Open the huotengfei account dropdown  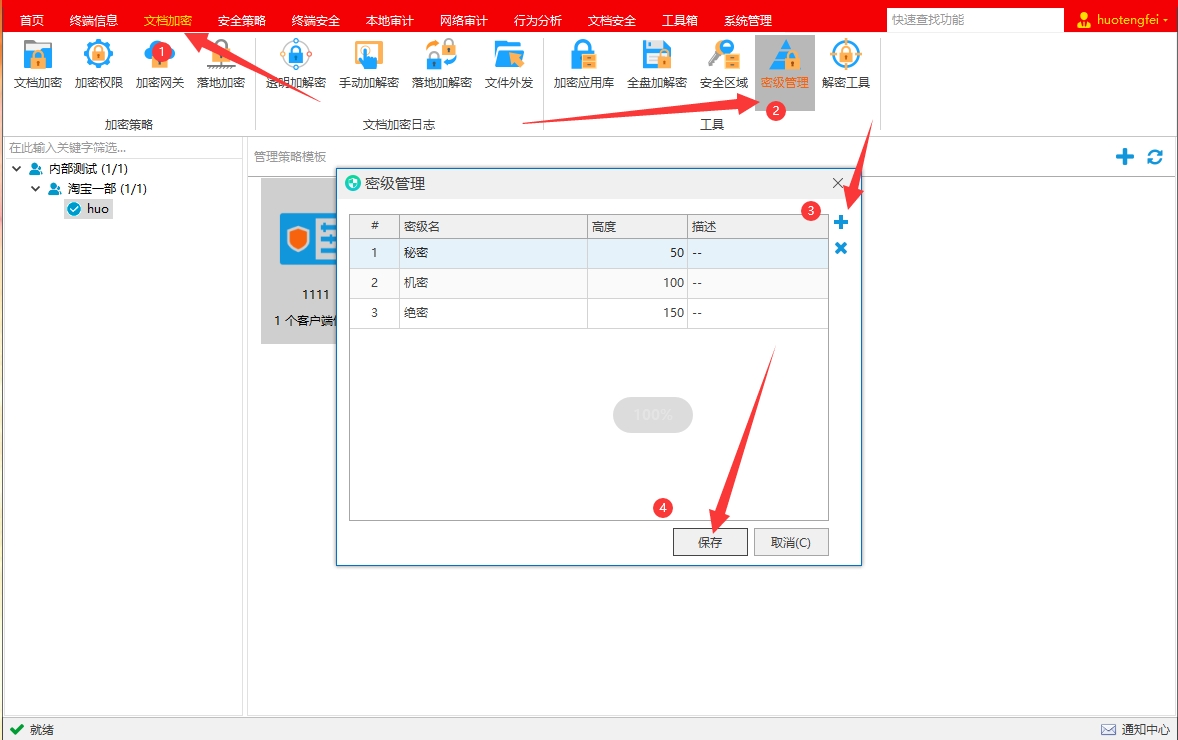pyautogui.click(x=1164, y=21)
